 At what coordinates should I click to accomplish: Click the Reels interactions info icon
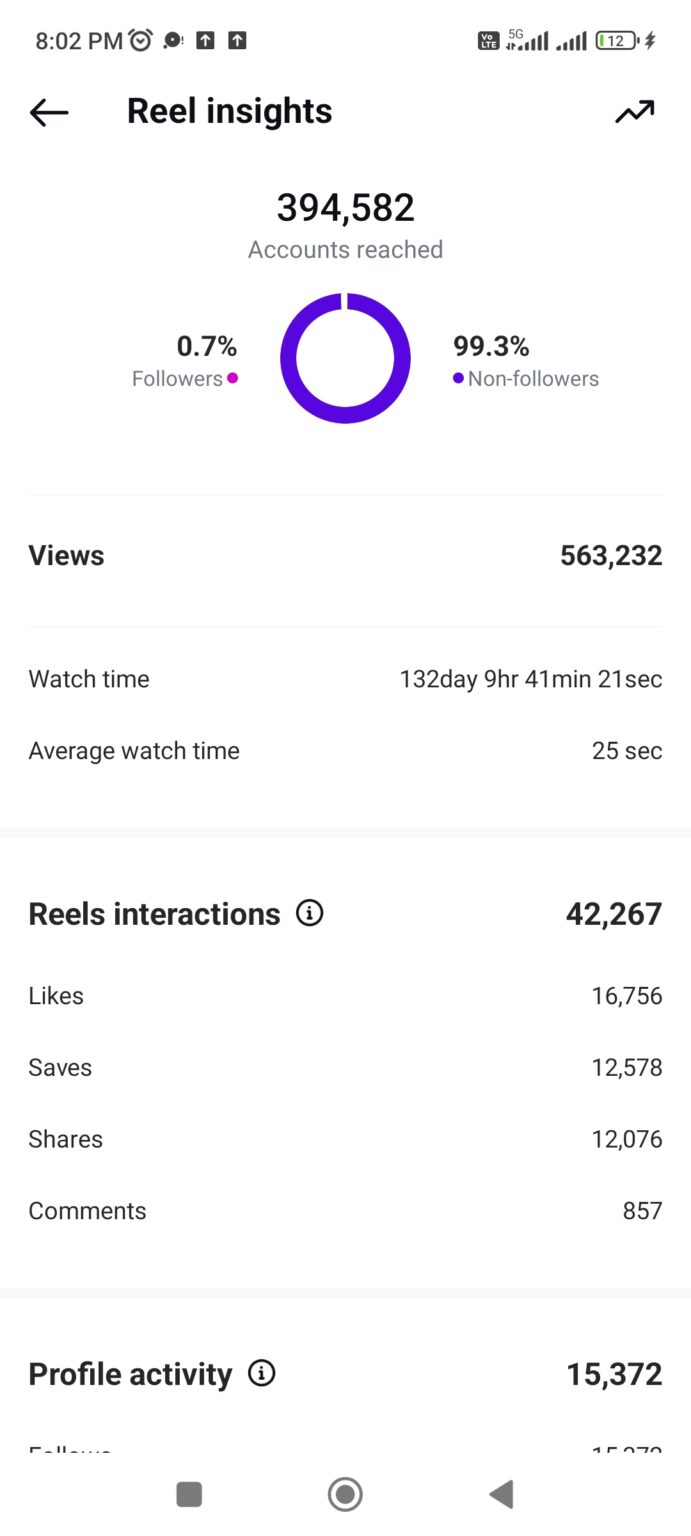(310, 913)
